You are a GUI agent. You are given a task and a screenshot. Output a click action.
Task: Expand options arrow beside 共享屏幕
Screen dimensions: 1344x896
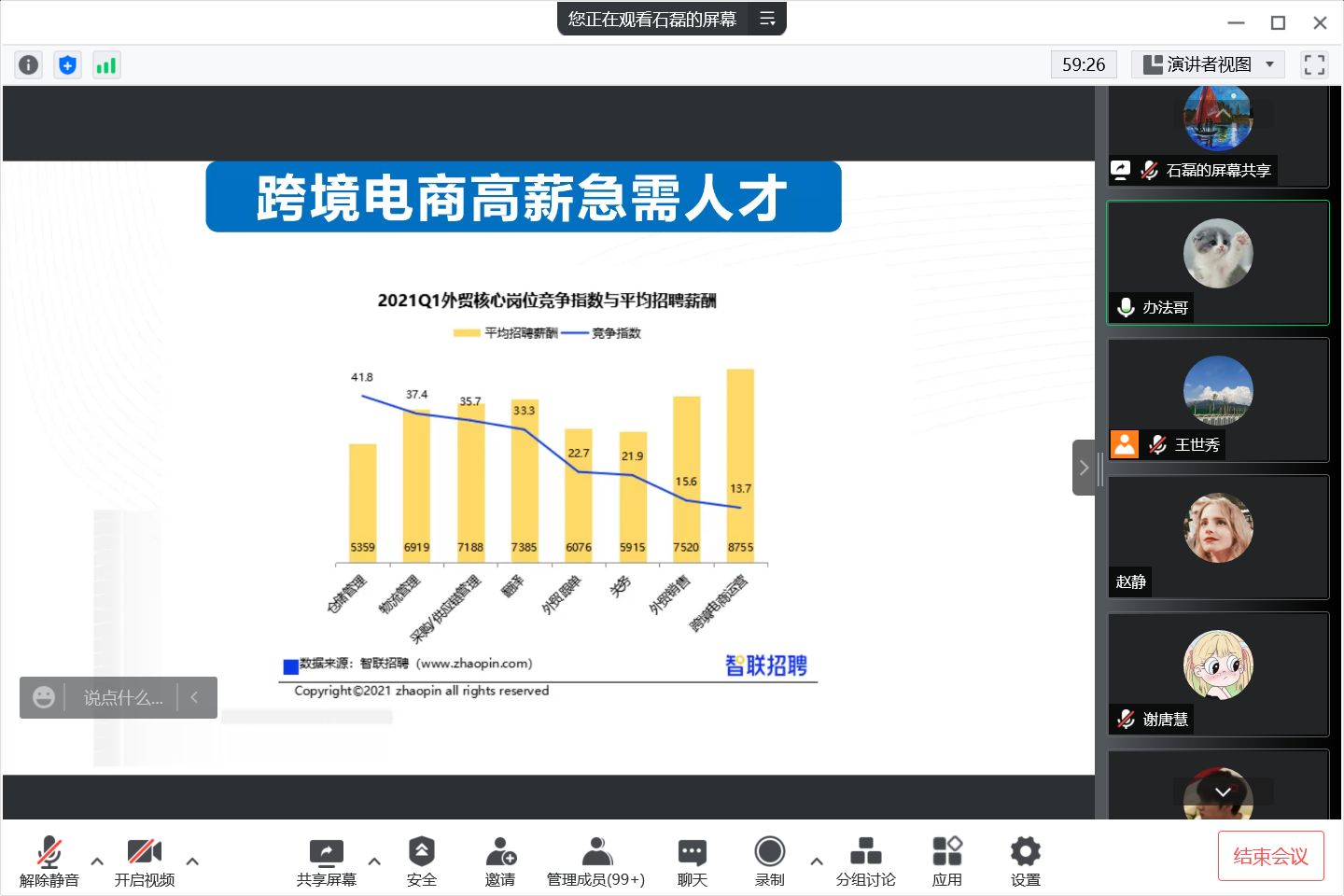pos(374,861)
